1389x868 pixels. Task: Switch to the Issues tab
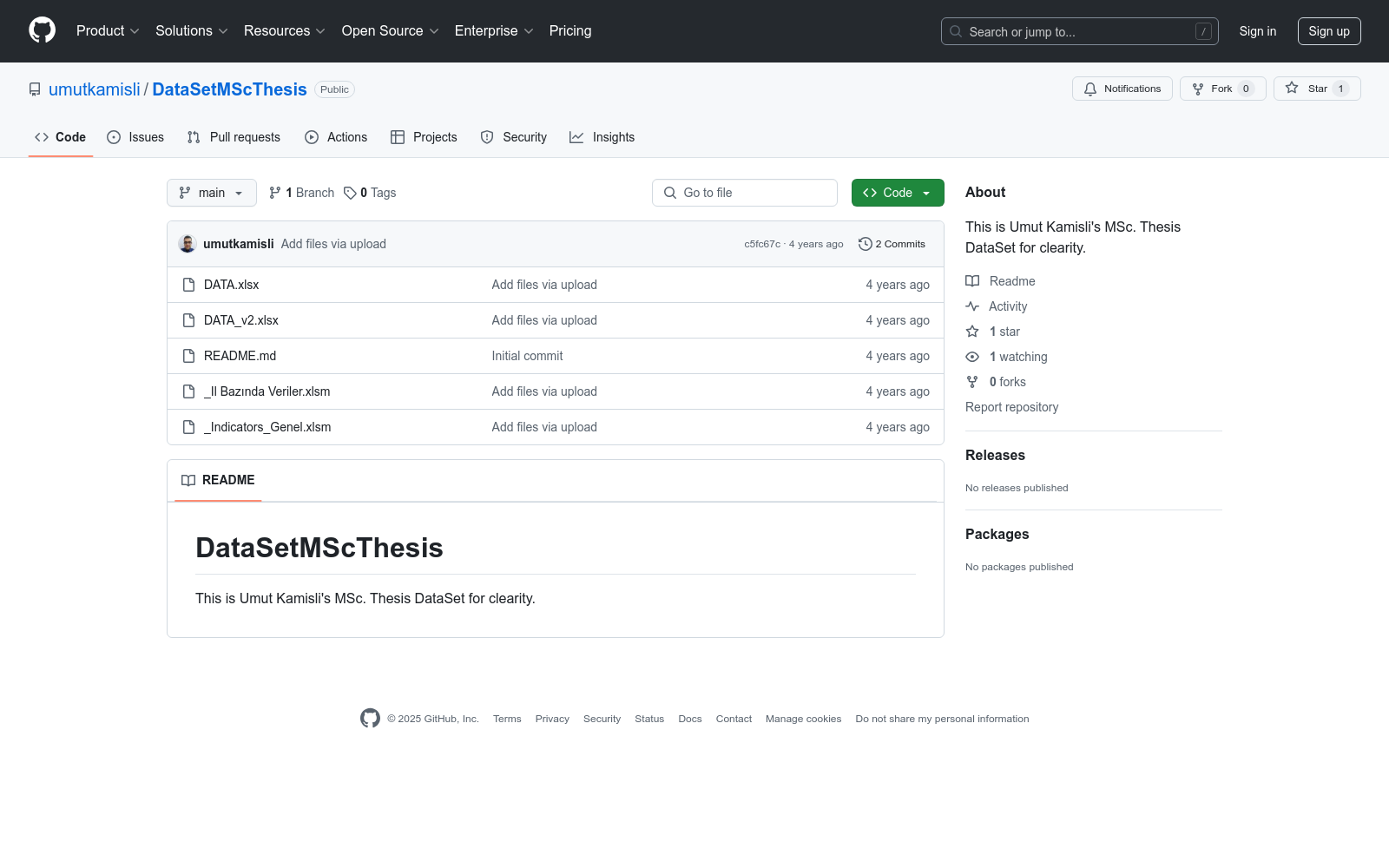(135, 137)
